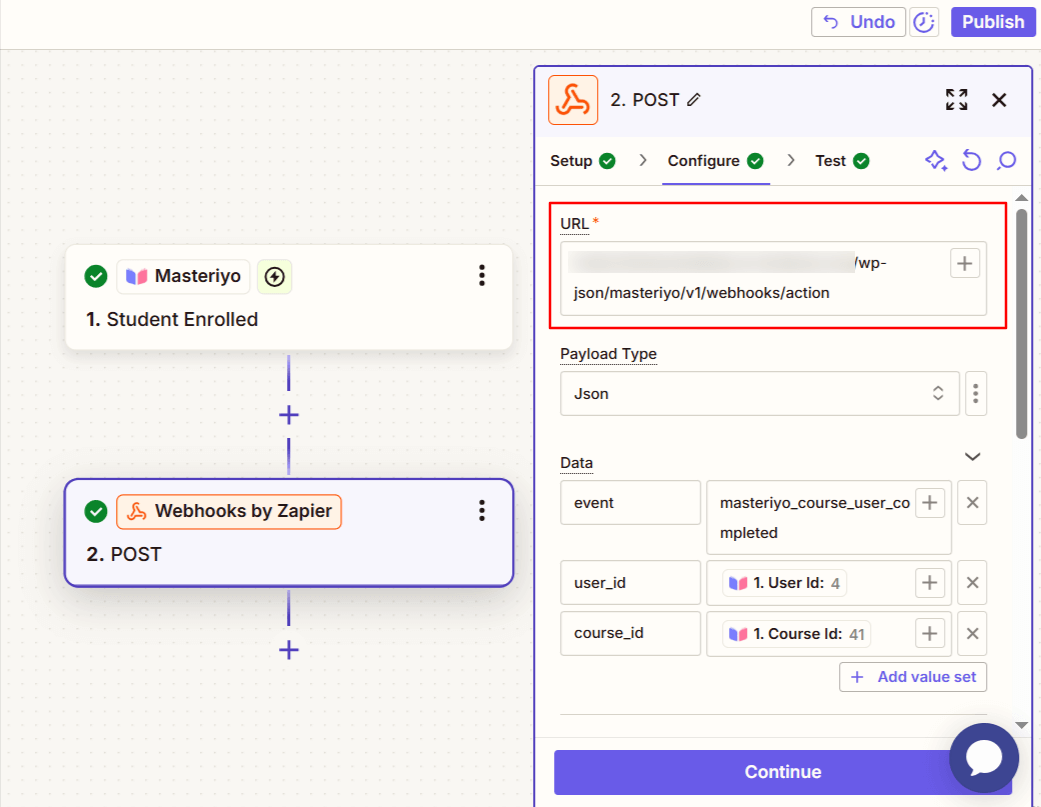Add a step after the POST step
The image size is (1041, 807).
pos(289,650)
